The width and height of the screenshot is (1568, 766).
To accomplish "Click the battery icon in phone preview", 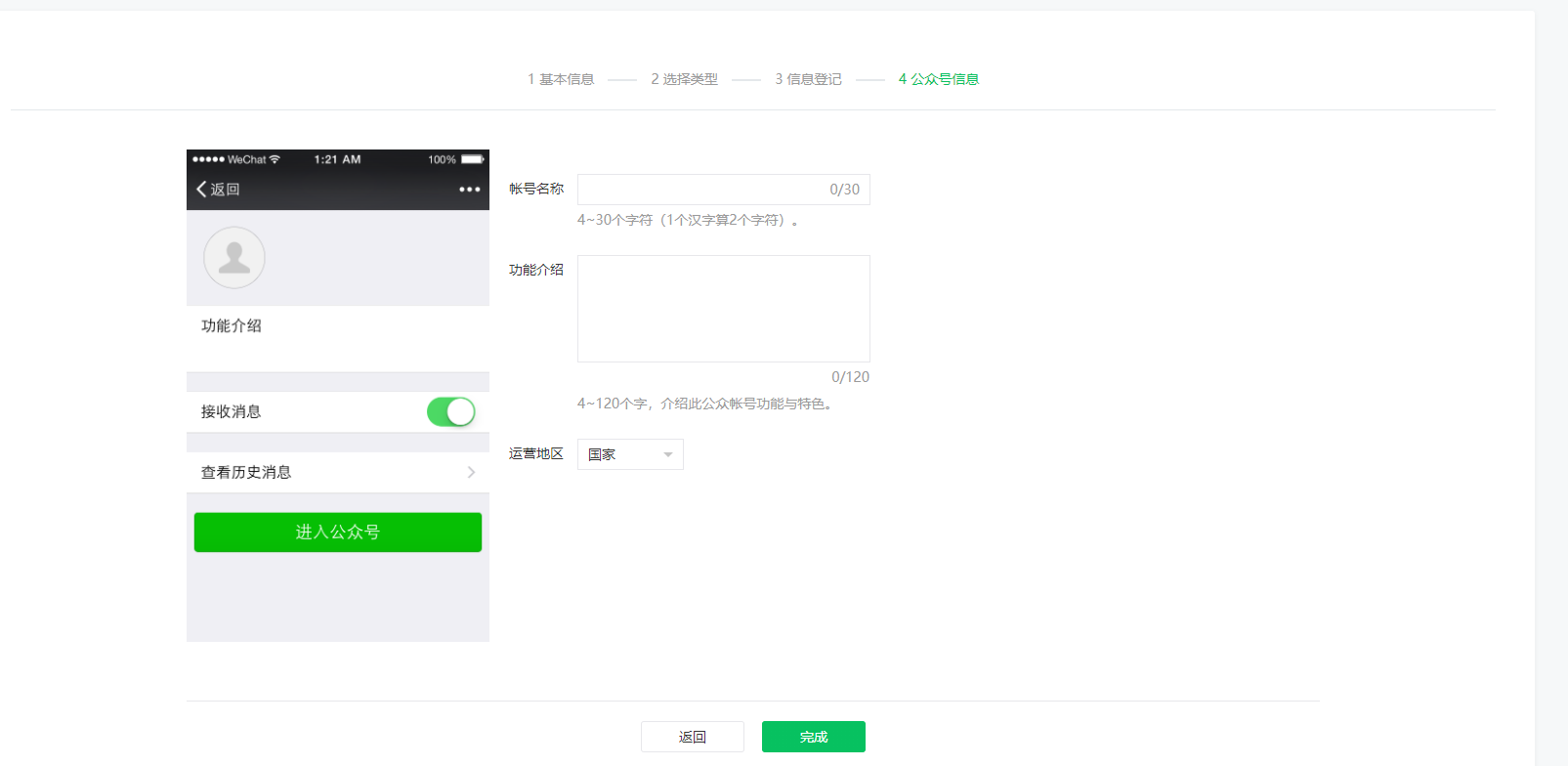I will [473, 159].
